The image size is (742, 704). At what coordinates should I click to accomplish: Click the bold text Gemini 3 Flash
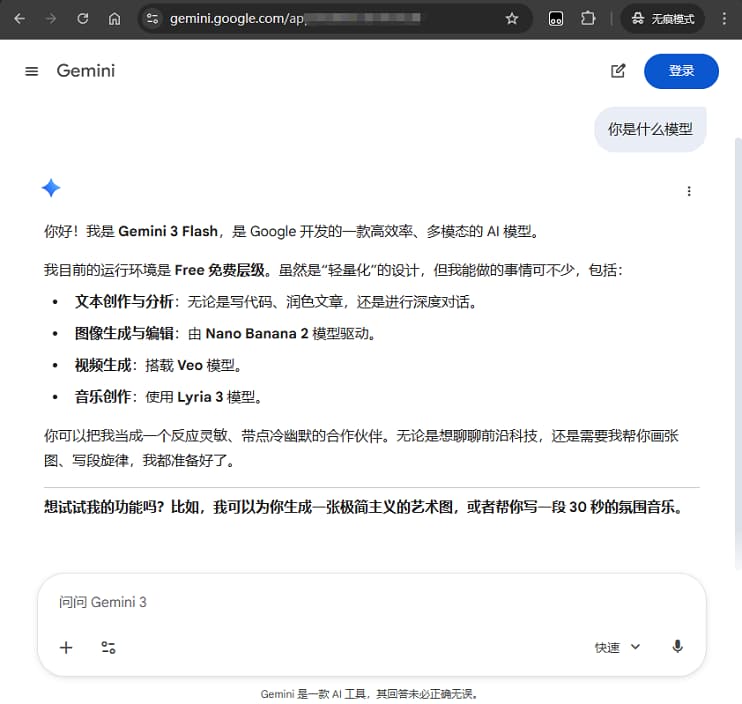[168, 231]
